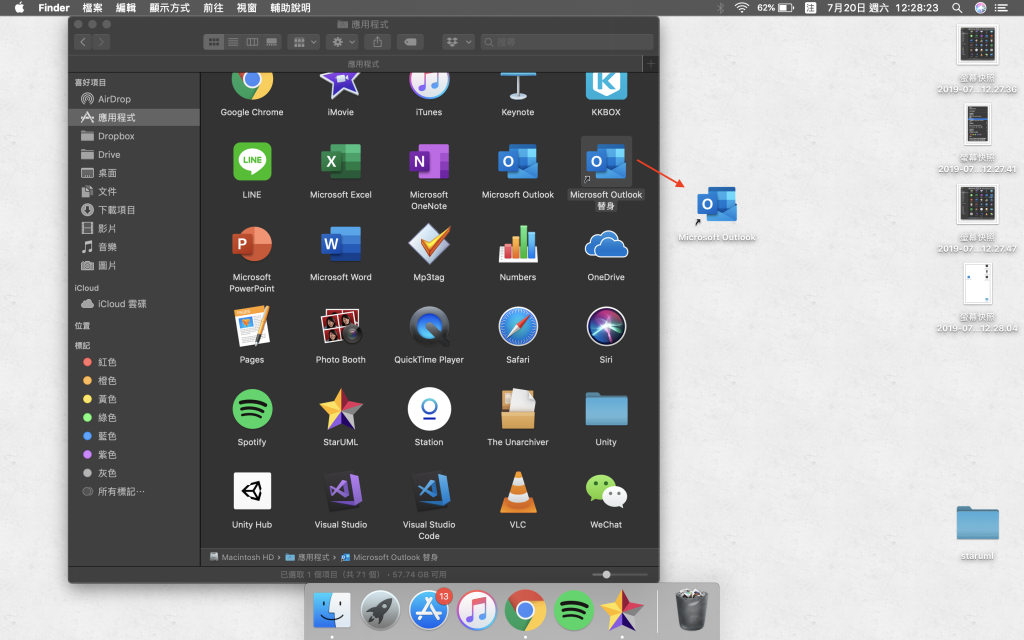
Task: Select the Microsoft Outlook 替身 alias icon
Action: tap(606, 161)
